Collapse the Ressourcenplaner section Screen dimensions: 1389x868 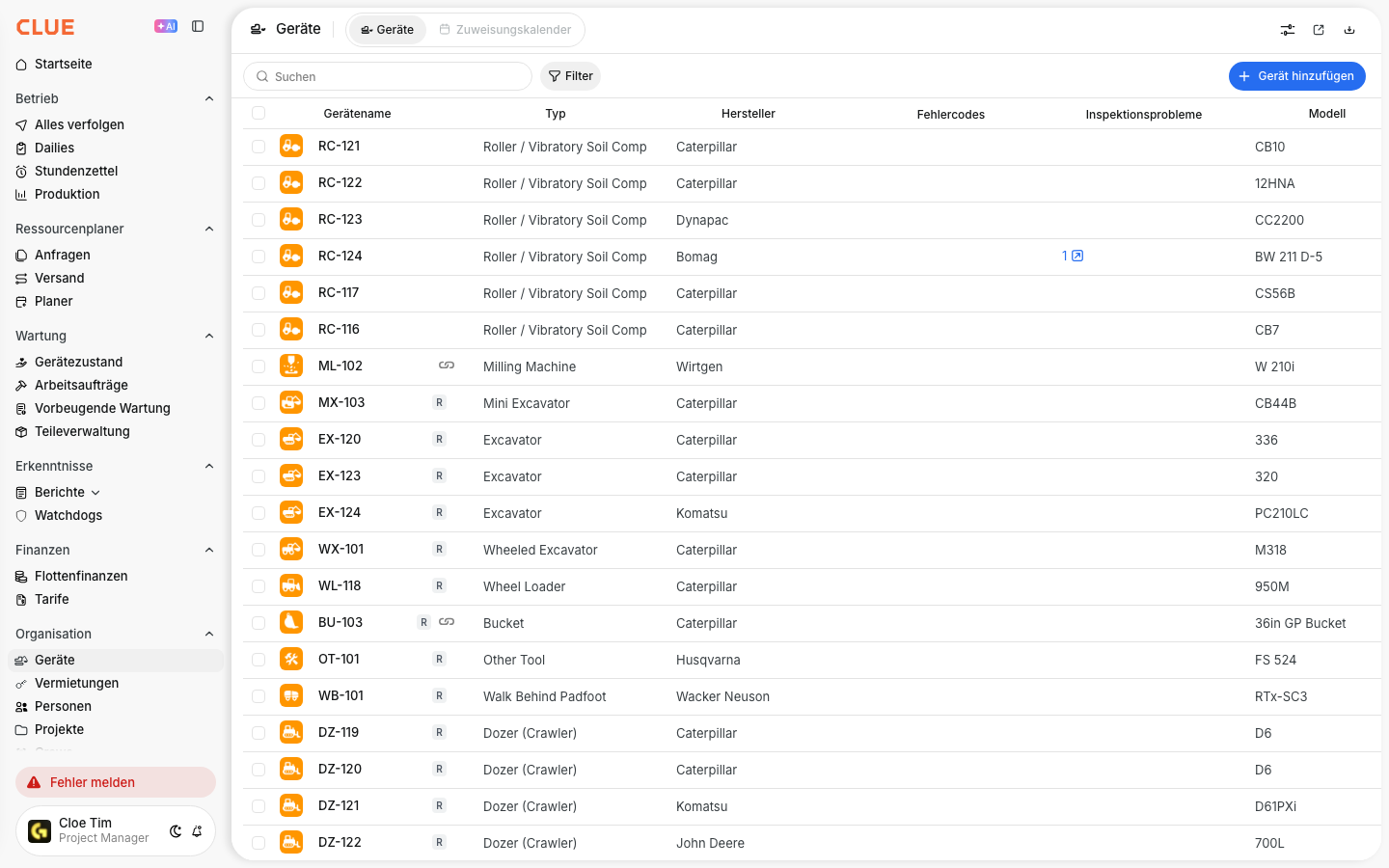click(x=209, y=229)
